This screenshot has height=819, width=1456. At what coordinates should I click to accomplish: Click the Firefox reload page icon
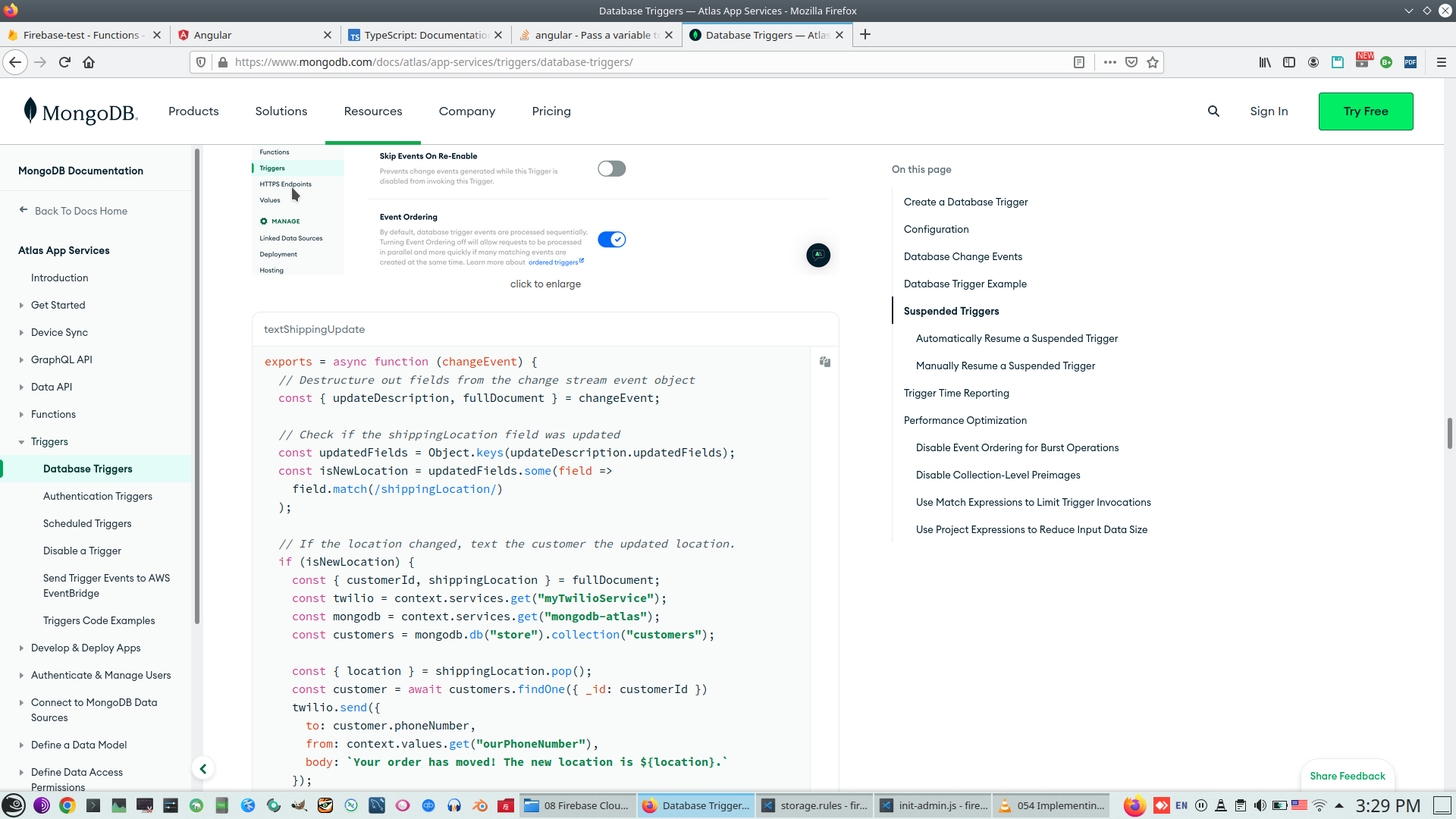point(64,62)
